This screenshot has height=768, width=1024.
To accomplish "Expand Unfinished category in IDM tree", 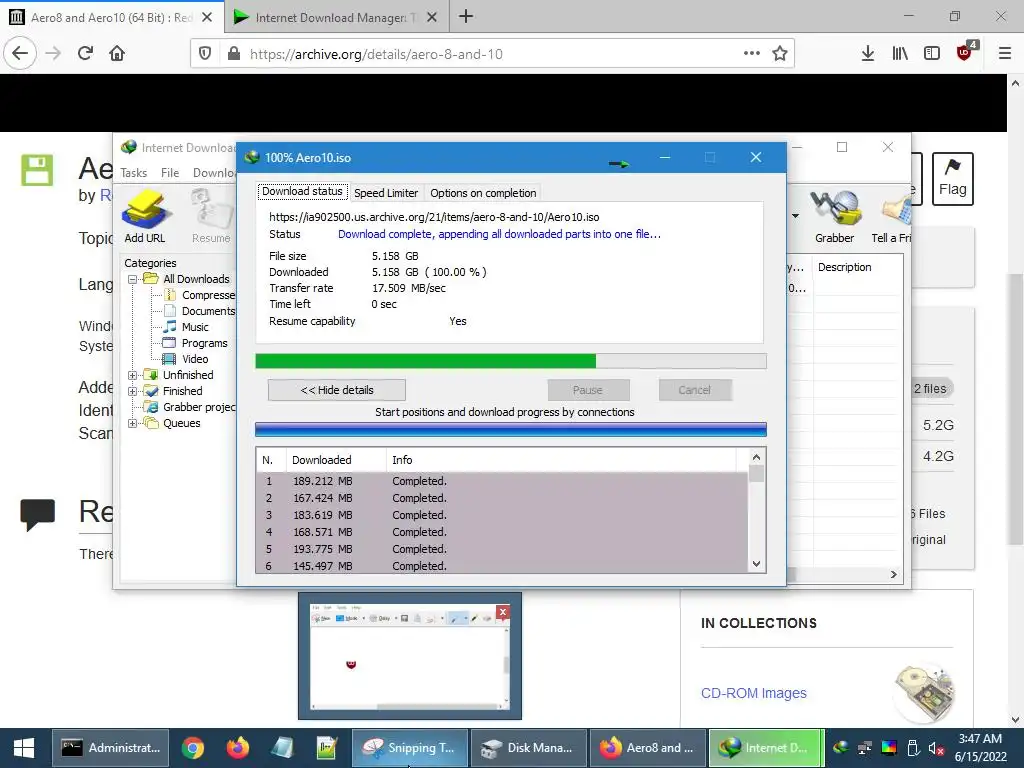I will [x=133, y=376].
